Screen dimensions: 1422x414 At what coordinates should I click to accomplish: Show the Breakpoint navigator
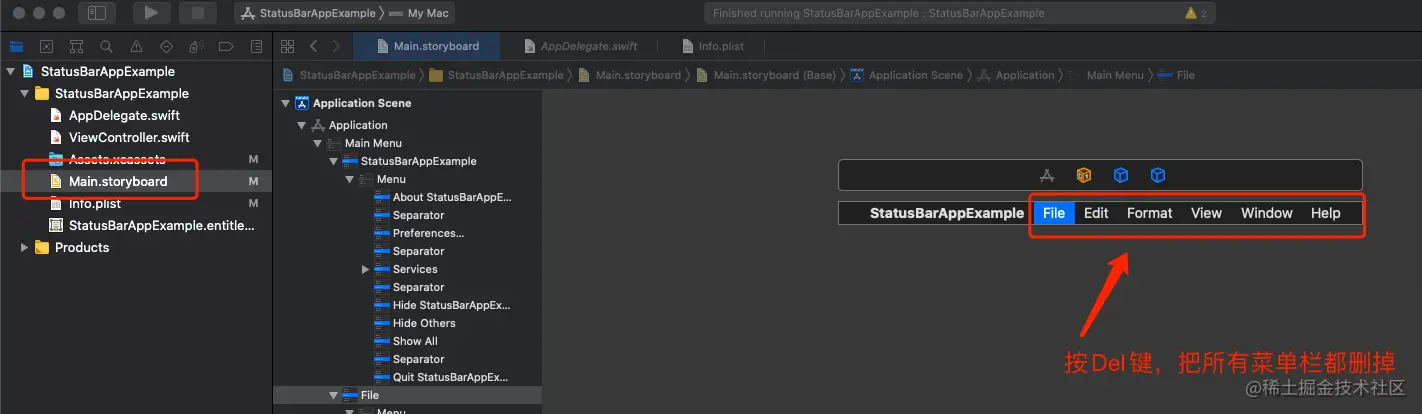226,46
